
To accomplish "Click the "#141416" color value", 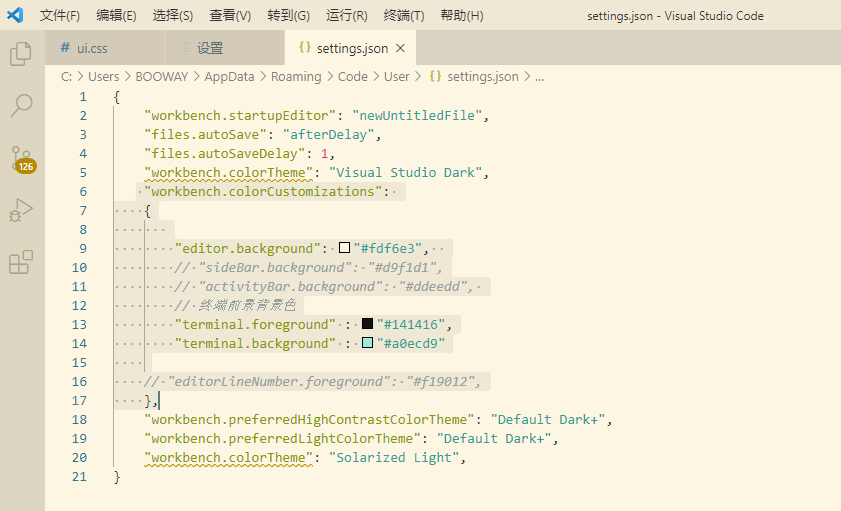I will pyautogui.click(x=411, y=325).
